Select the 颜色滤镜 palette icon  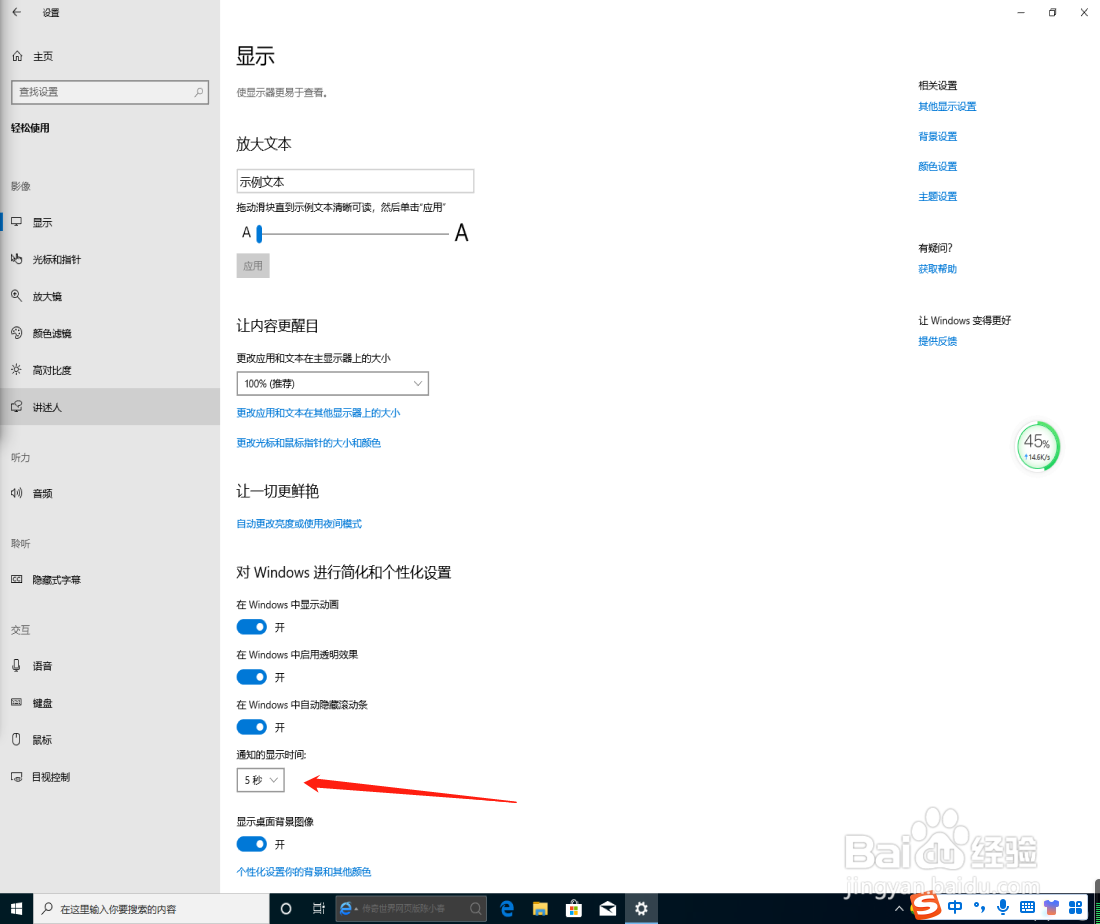coord(17,333)
